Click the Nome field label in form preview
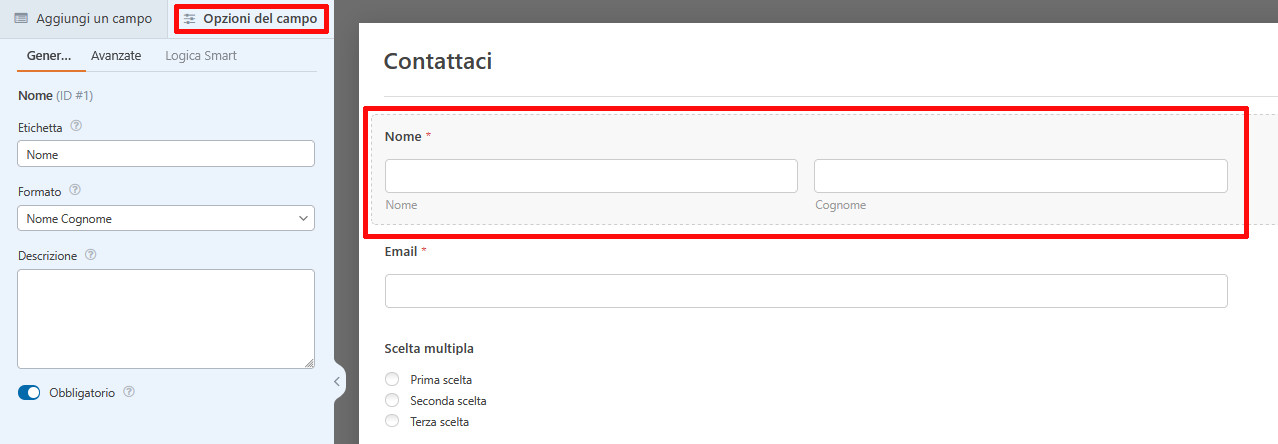This screenshot has height=444, width=1278. click(x=403, y=137)
